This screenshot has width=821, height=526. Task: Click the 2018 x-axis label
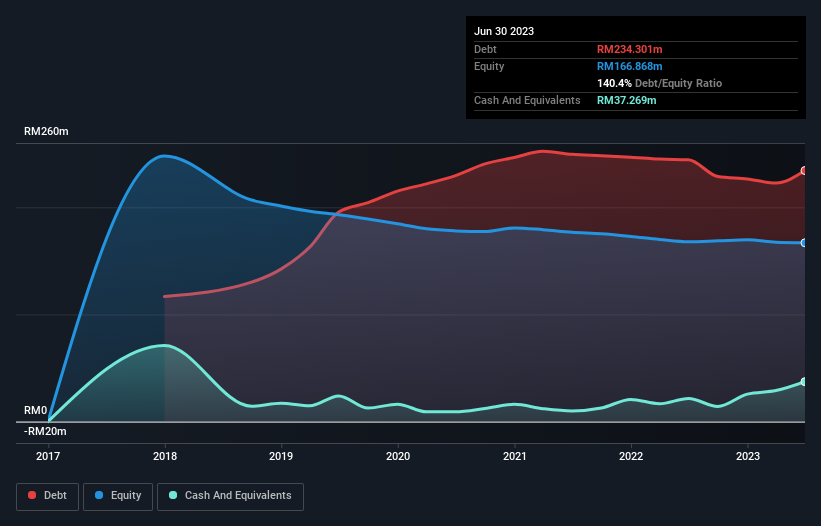point(165,456)
